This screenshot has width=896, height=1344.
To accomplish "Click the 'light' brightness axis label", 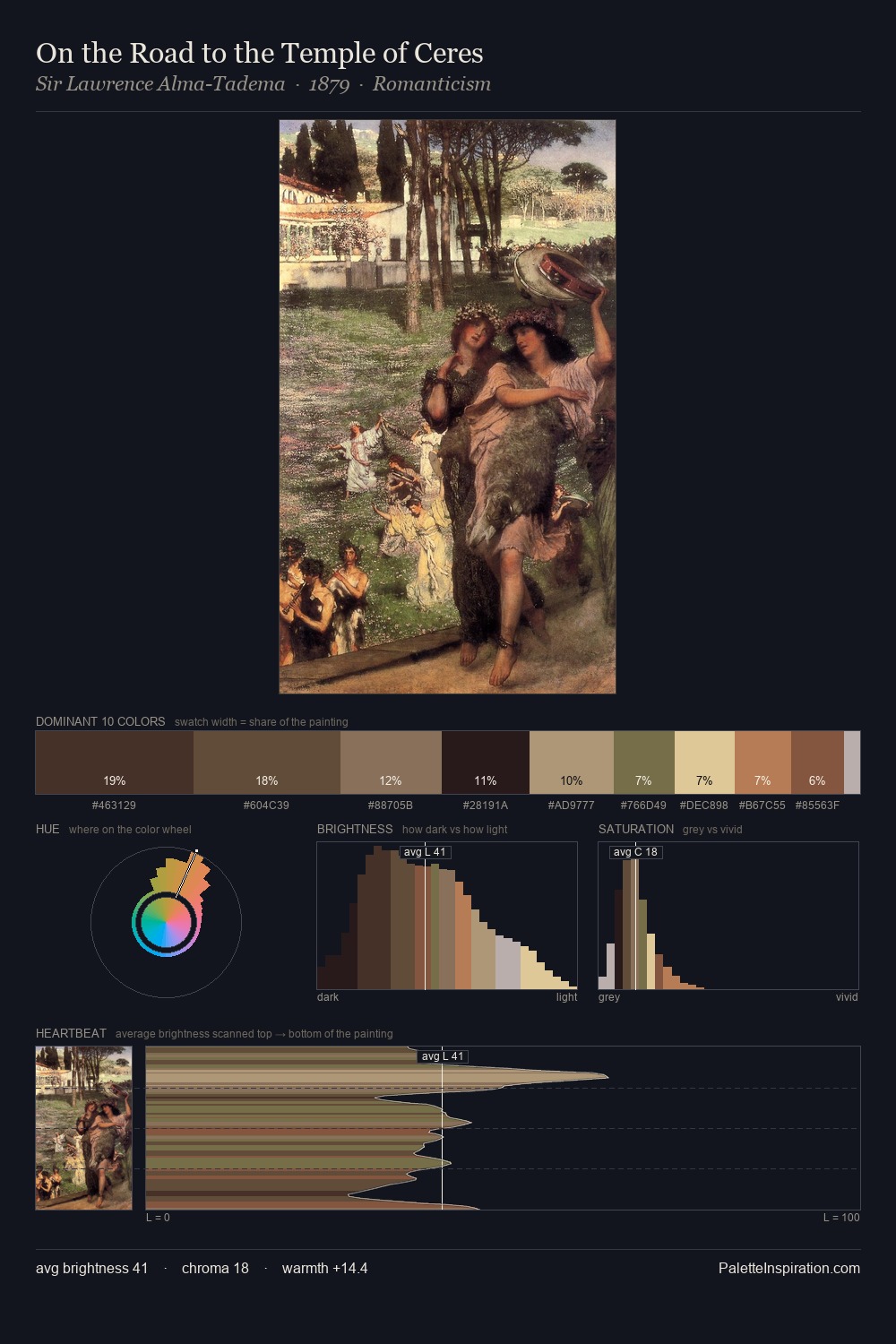I will click(566, 997).
